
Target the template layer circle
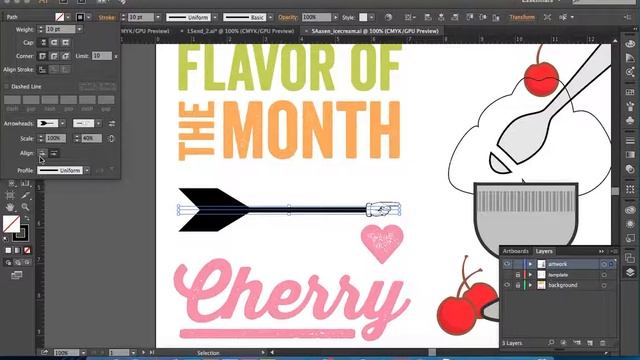click(604, 275)
